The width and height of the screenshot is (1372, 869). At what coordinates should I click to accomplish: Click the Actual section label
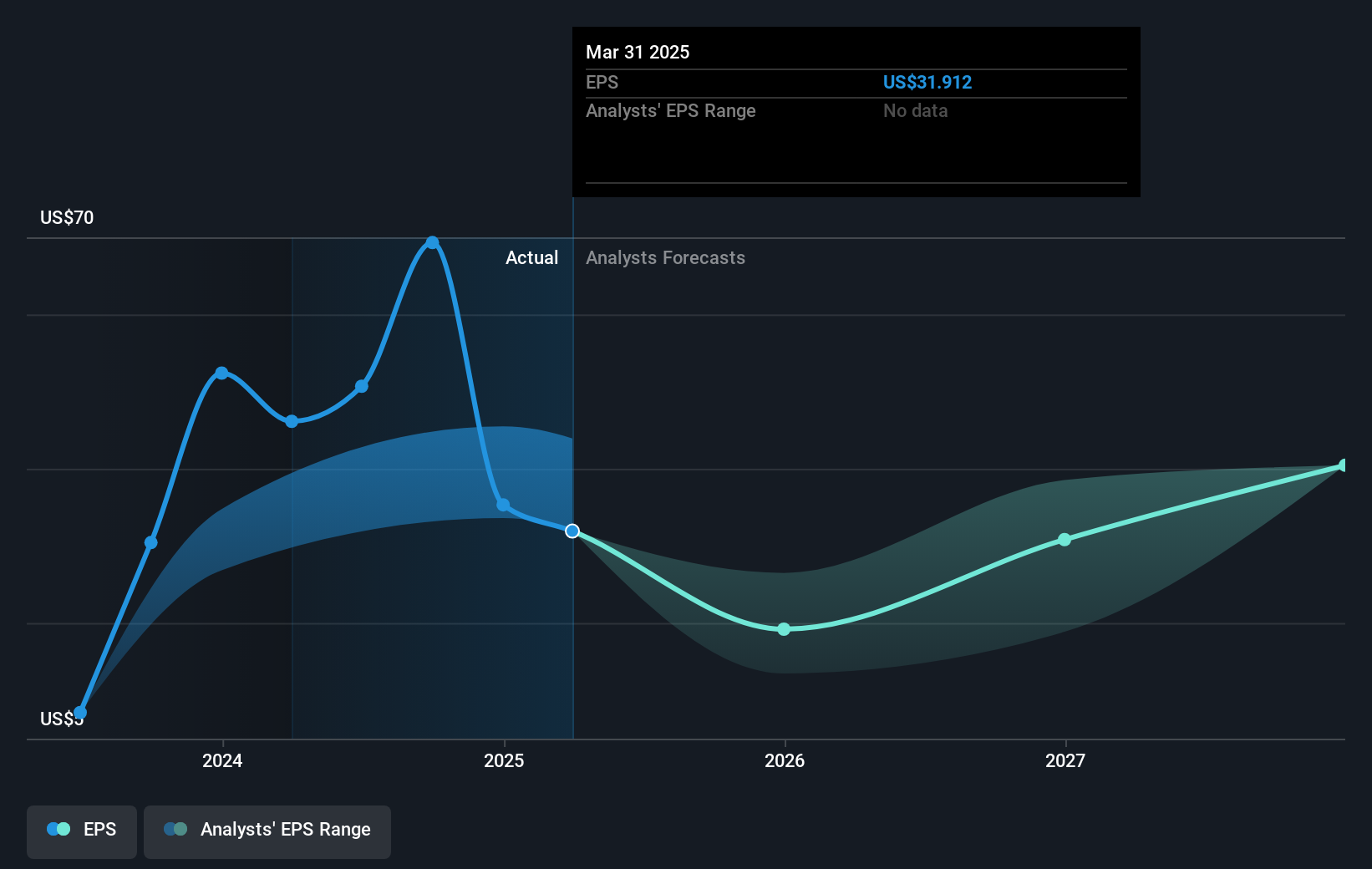(531, 258)
